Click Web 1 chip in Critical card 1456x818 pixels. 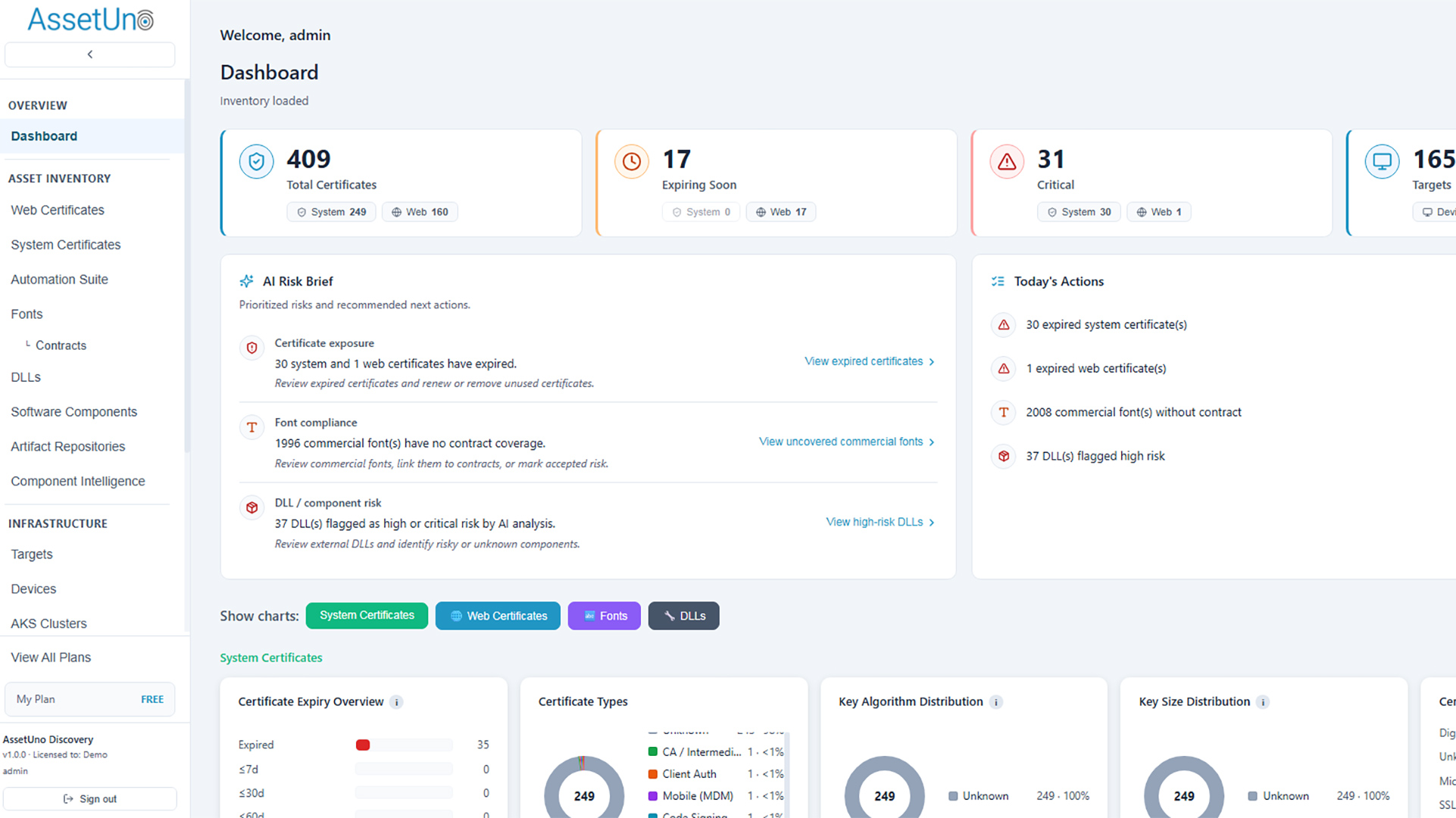pyautogui.click(x=1159, y=212)
